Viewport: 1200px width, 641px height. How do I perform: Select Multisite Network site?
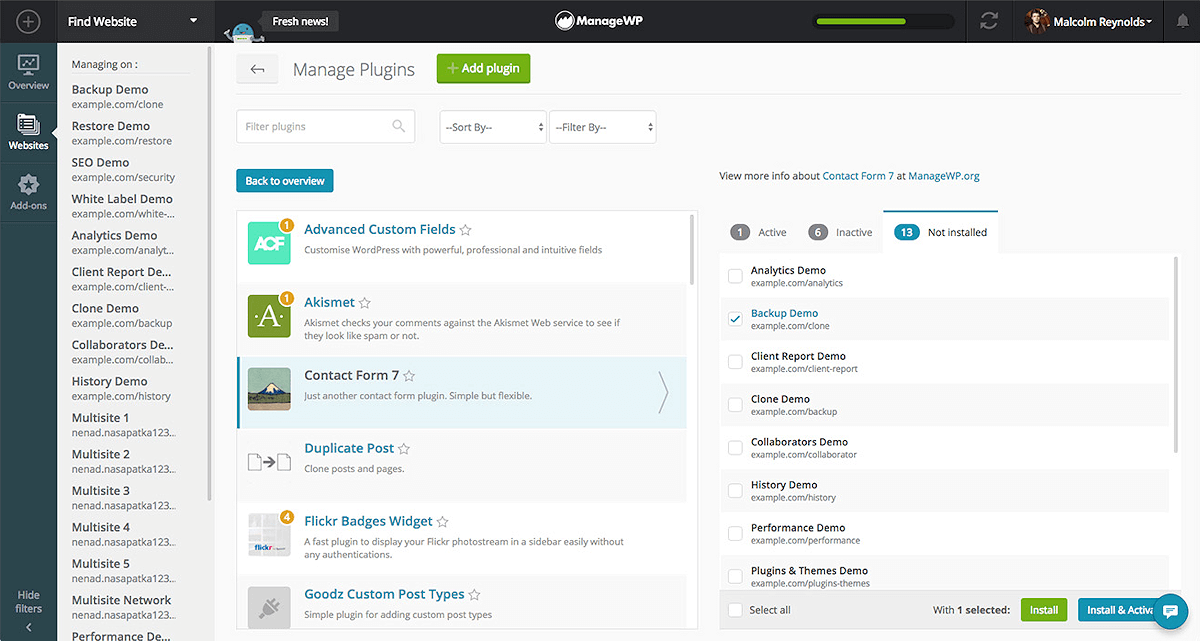coord(124,607)
